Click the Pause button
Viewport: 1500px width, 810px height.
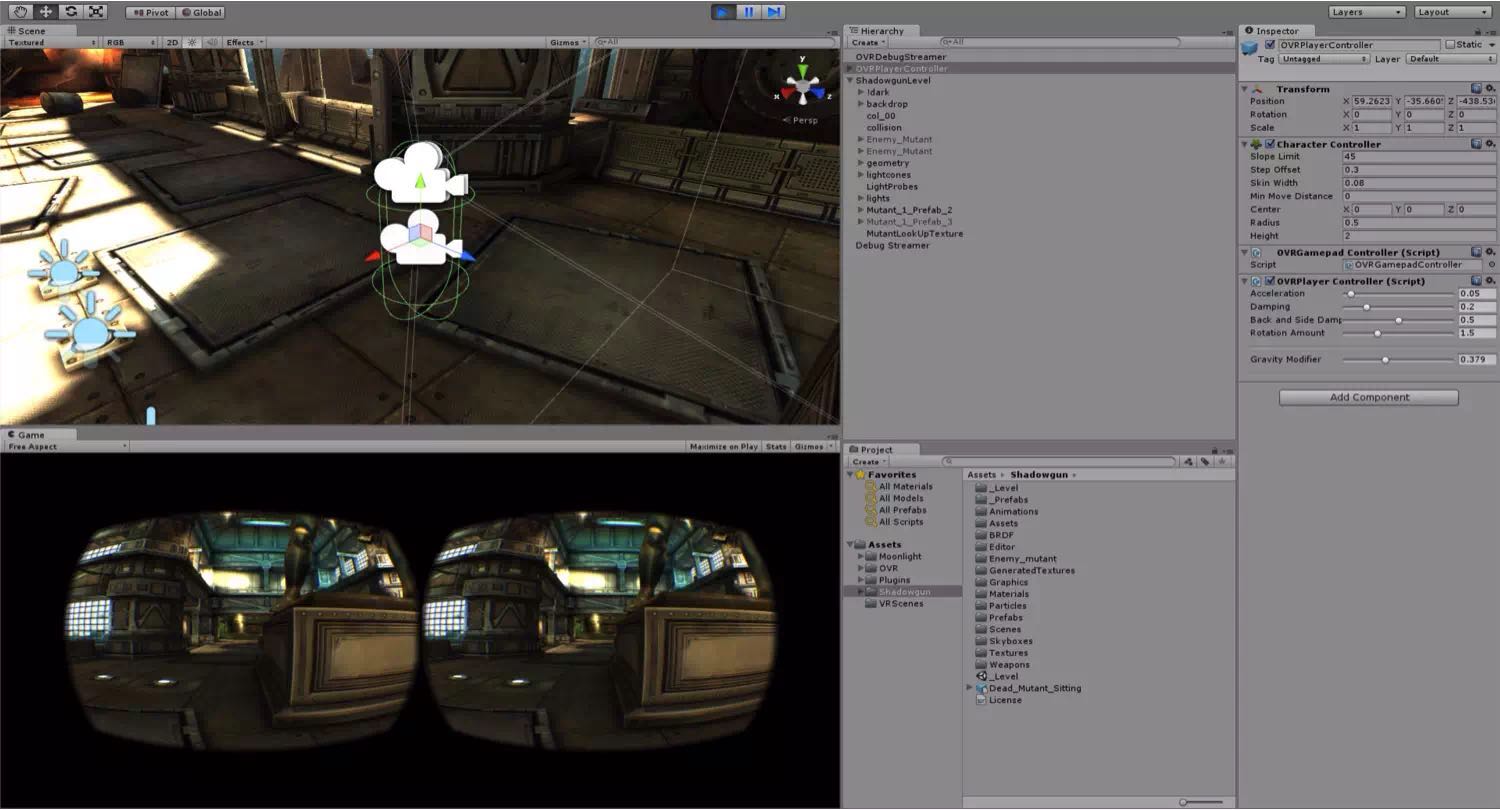pos(748,12)
